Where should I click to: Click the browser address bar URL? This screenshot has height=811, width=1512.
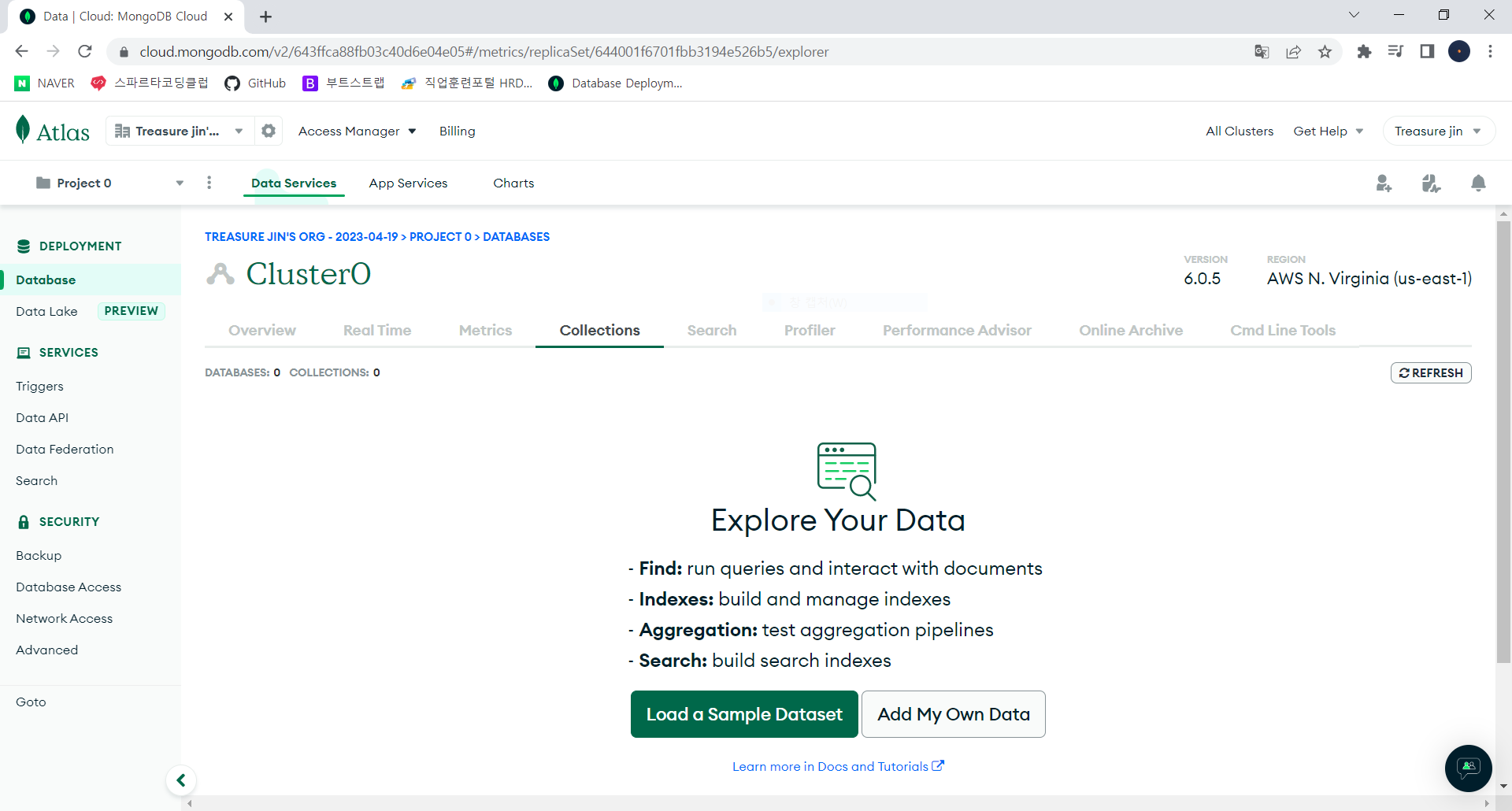484,52
